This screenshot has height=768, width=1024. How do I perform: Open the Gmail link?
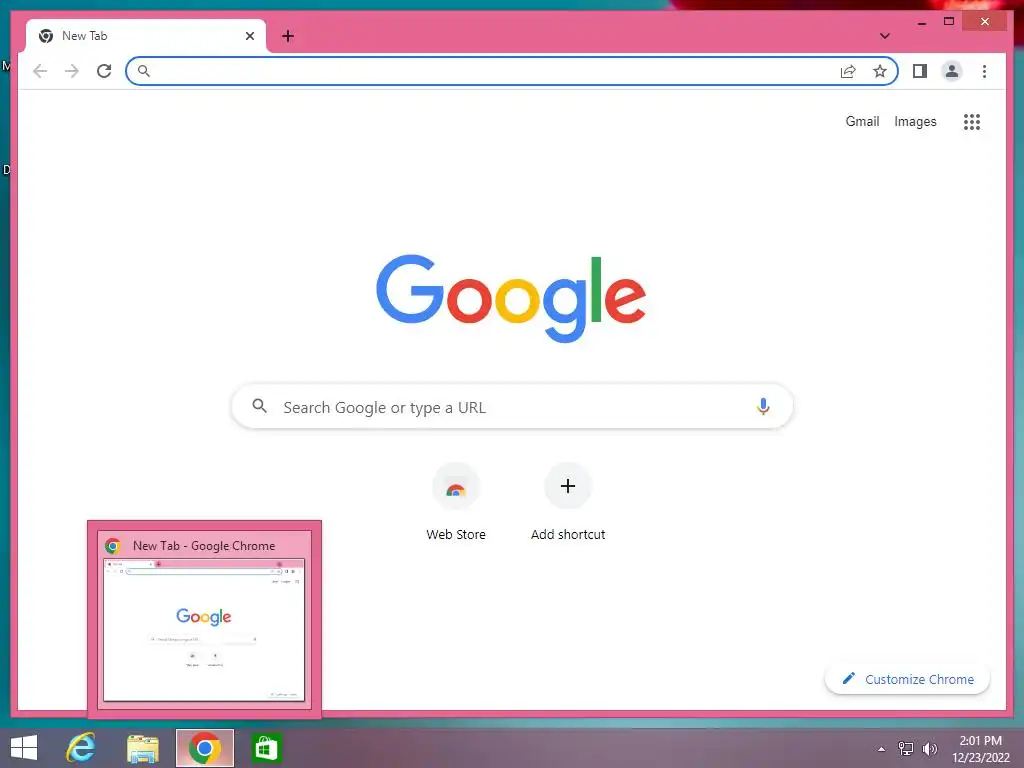(x=862, y=121)
